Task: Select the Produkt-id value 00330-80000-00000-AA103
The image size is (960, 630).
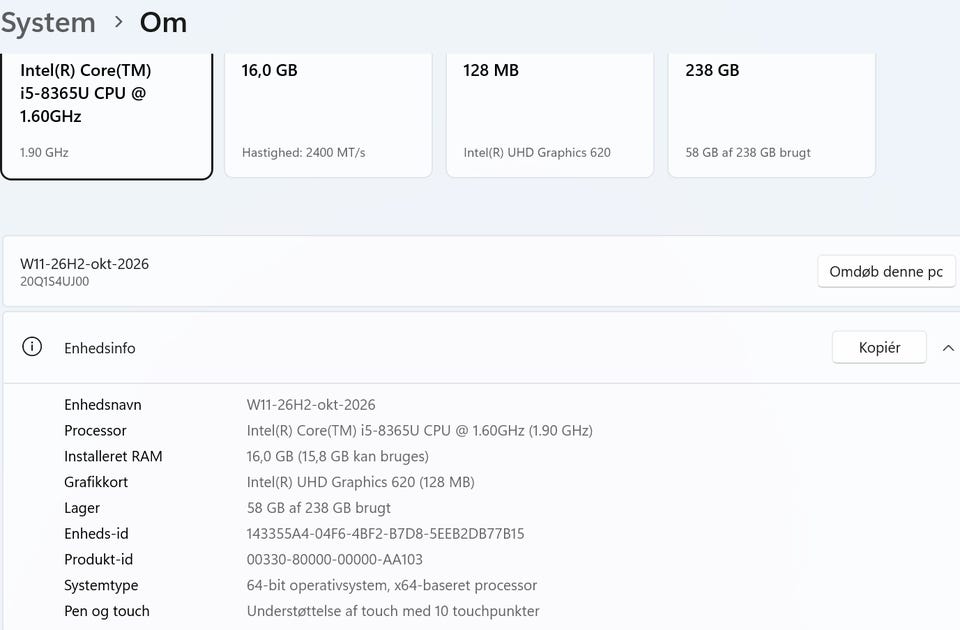Action: coord(334,559)
